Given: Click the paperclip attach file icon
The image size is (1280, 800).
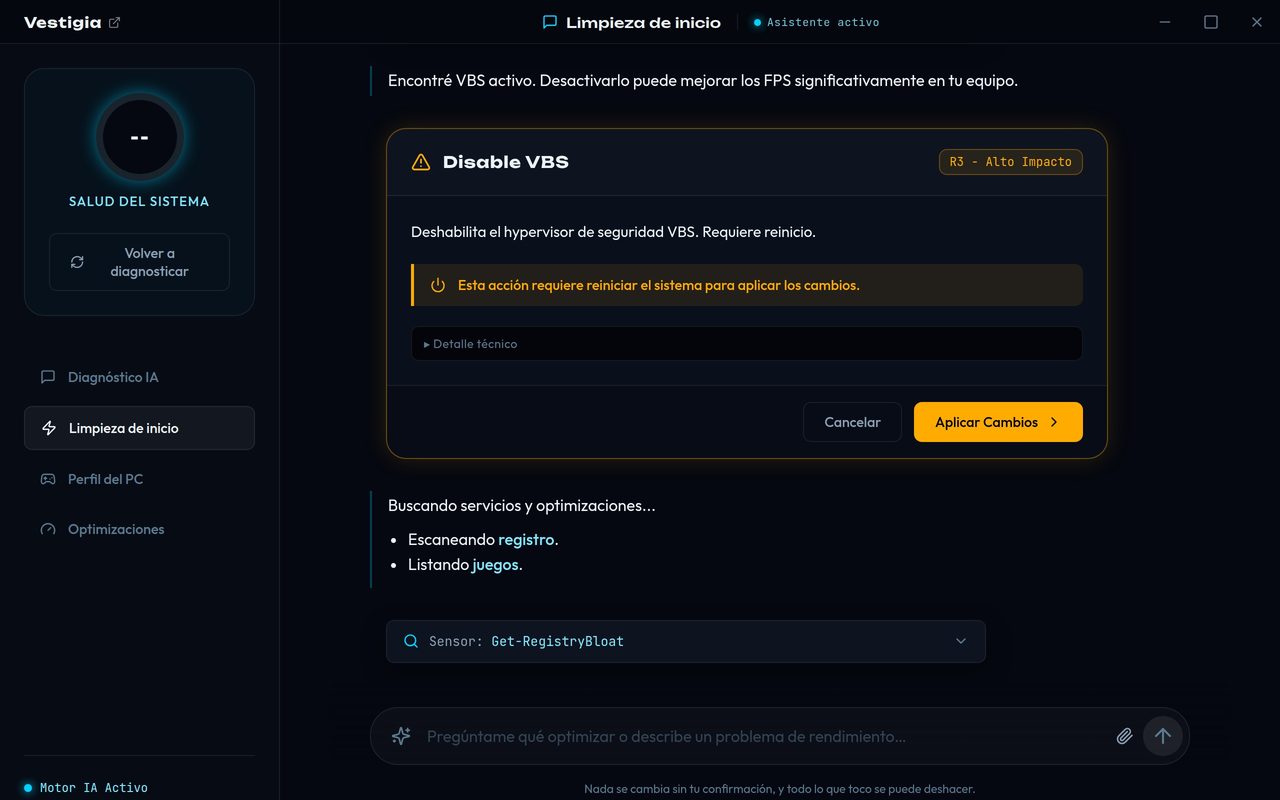Looking at the screenshot, I should [1124, 736].
